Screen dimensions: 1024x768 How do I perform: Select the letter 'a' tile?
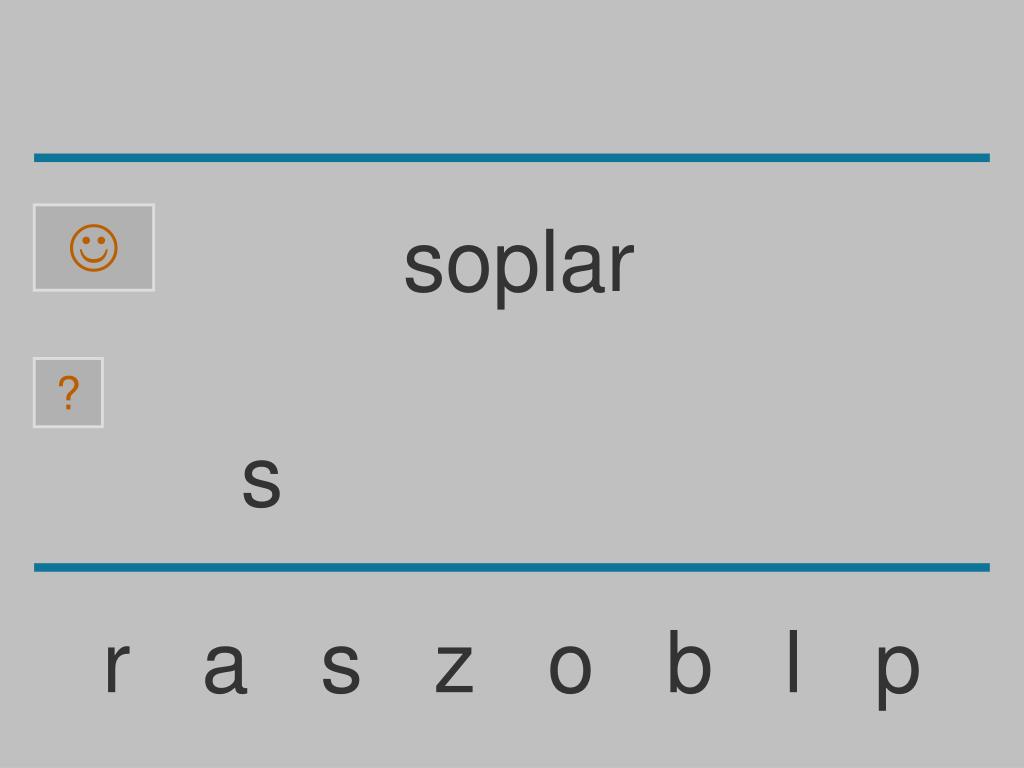click(x=225, y=667)
